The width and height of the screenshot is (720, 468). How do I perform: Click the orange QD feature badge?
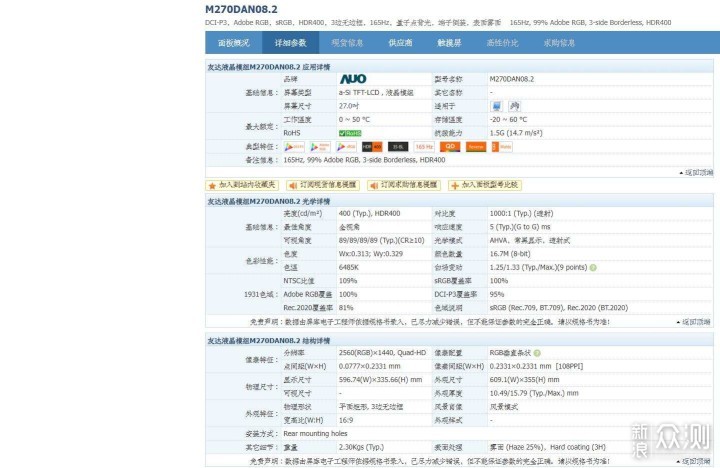coord(450,147)
